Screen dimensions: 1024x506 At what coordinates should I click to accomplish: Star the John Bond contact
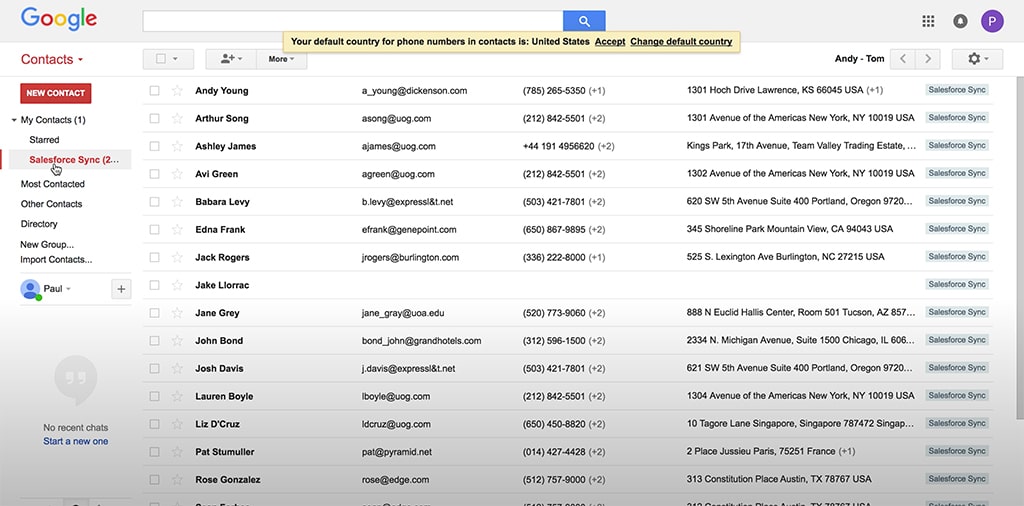pos(177,340)
